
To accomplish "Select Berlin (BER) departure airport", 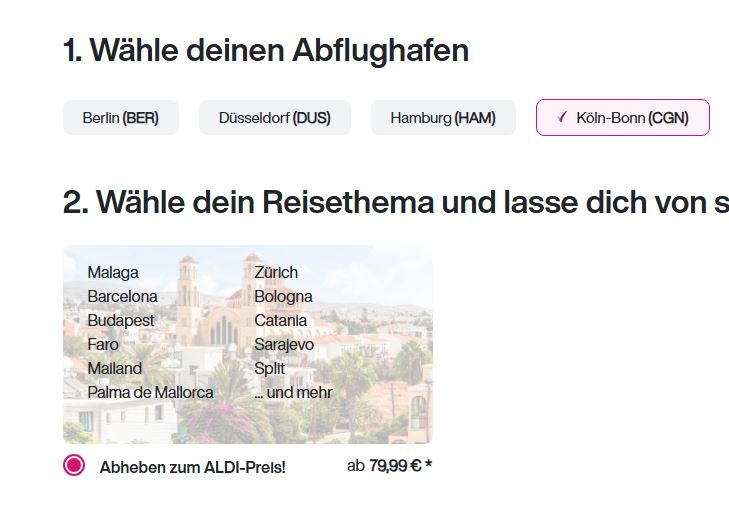I will (x=121, y=118).
